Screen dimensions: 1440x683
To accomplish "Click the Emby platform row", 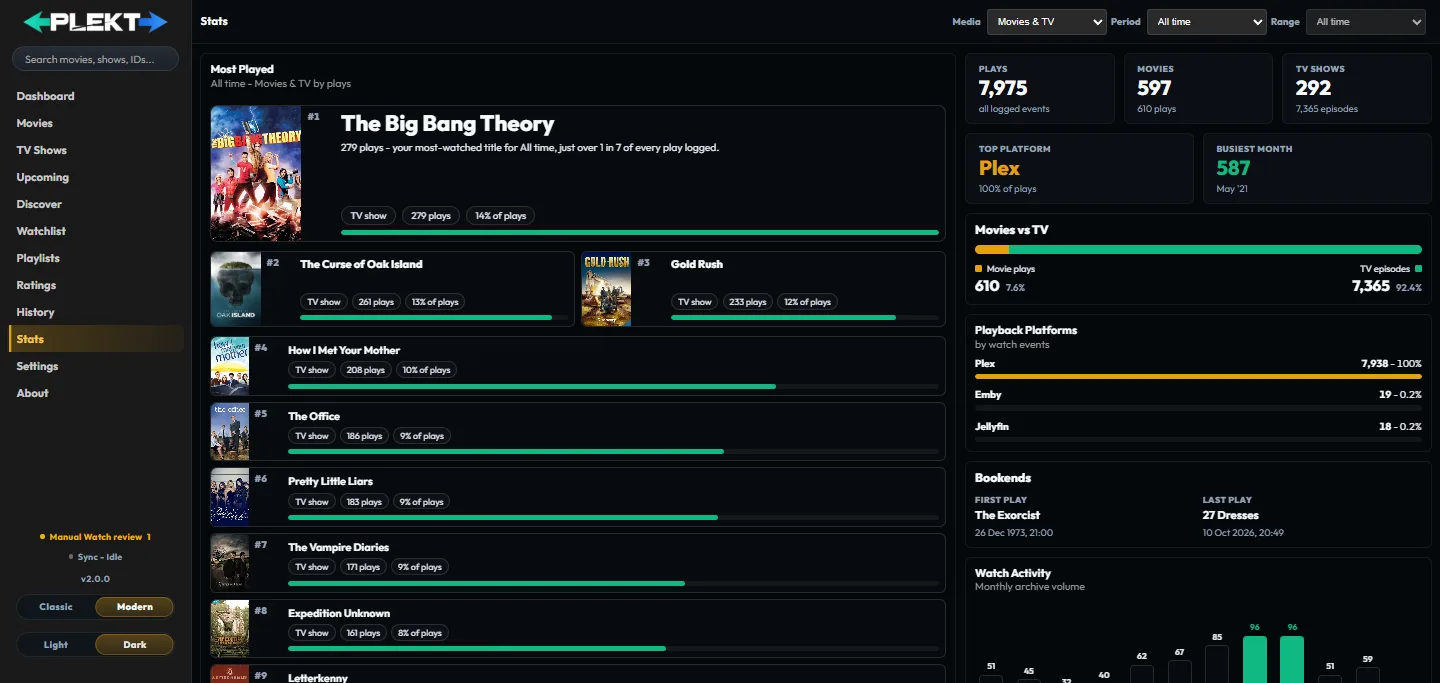I will tap(1198, 398).
